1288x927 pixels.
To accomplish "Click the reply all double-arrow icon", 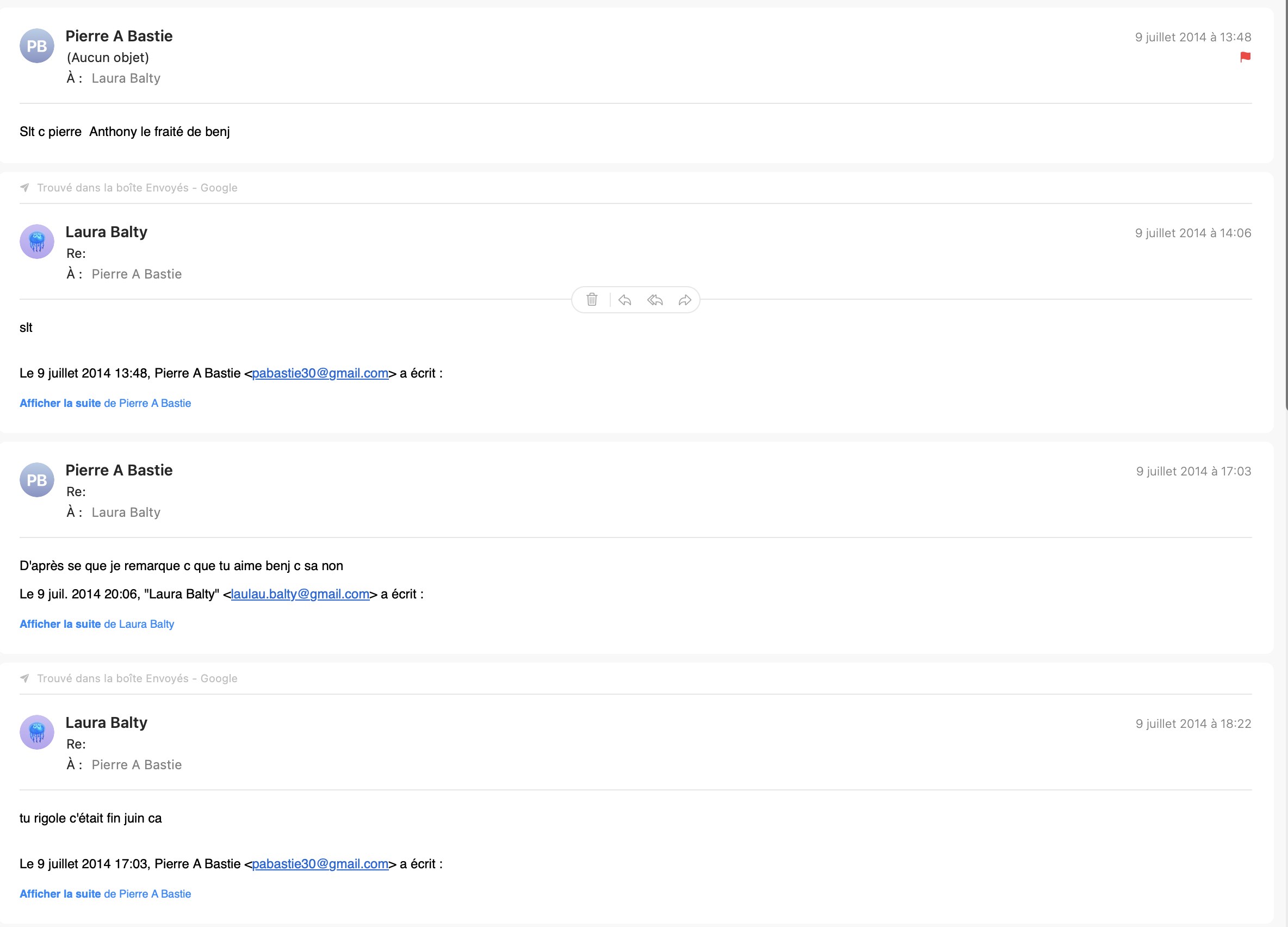I will click(655, 299).
